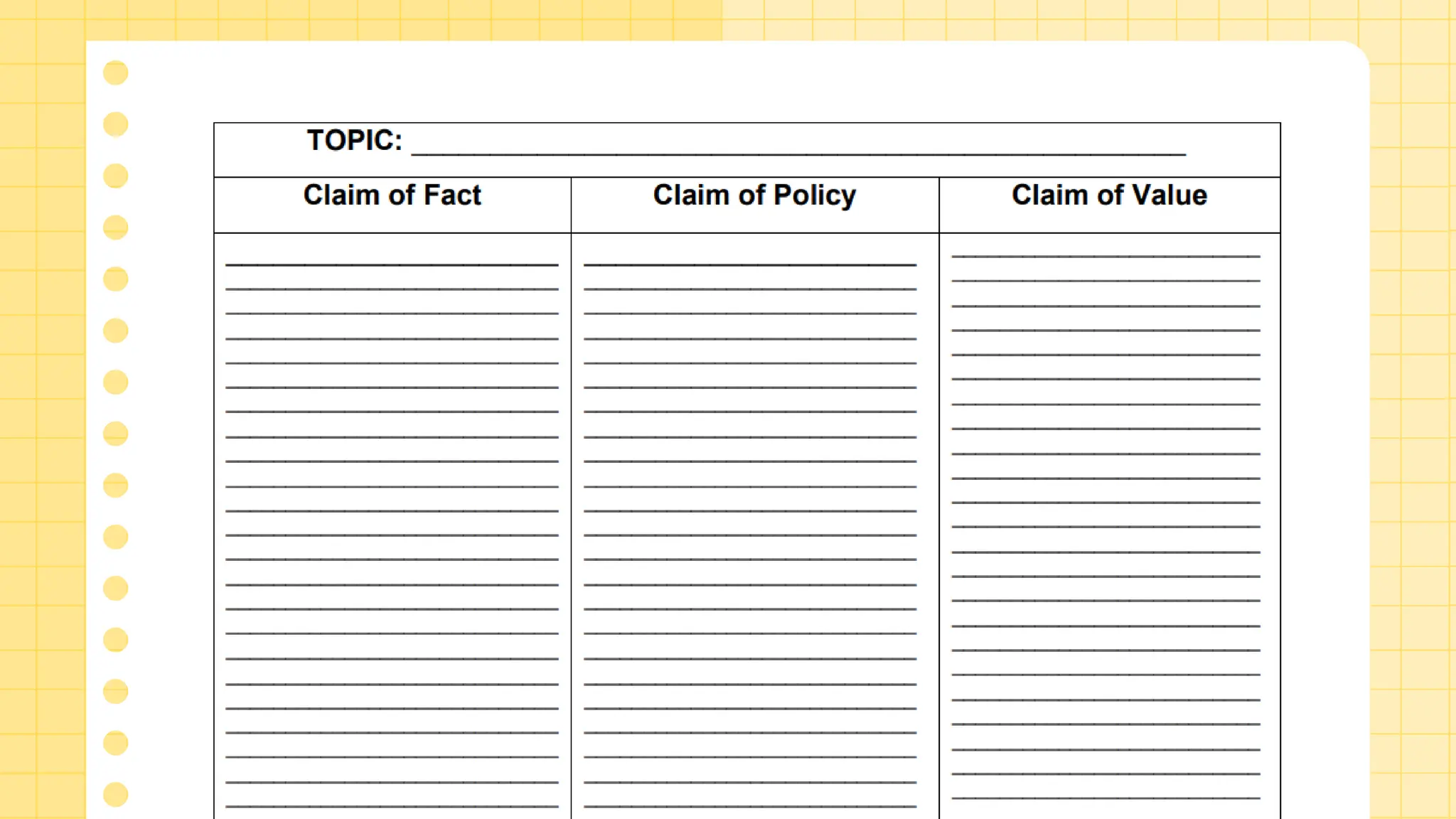1456x819 pixels.
Task: Click first writing line under Claim of Fact
Action: tap(392, 264)
